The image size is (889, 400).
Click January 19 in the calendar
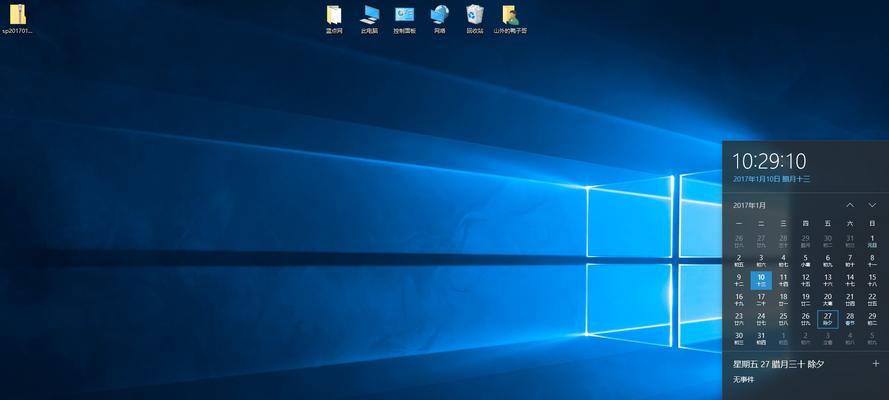point(805,300)
